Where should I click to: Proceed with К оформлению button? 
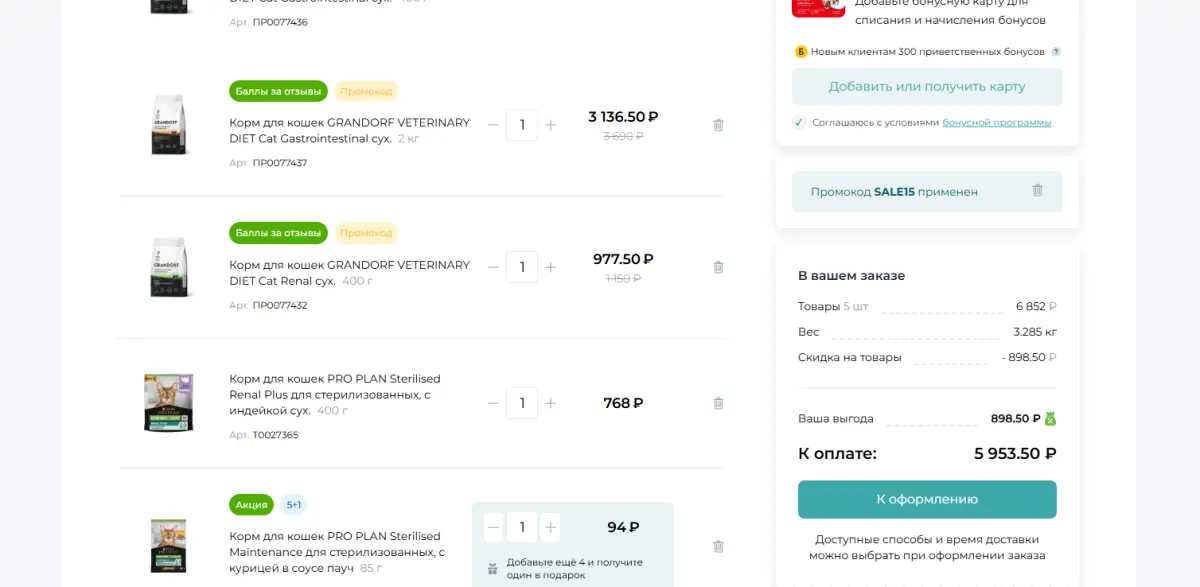point(927,499)
